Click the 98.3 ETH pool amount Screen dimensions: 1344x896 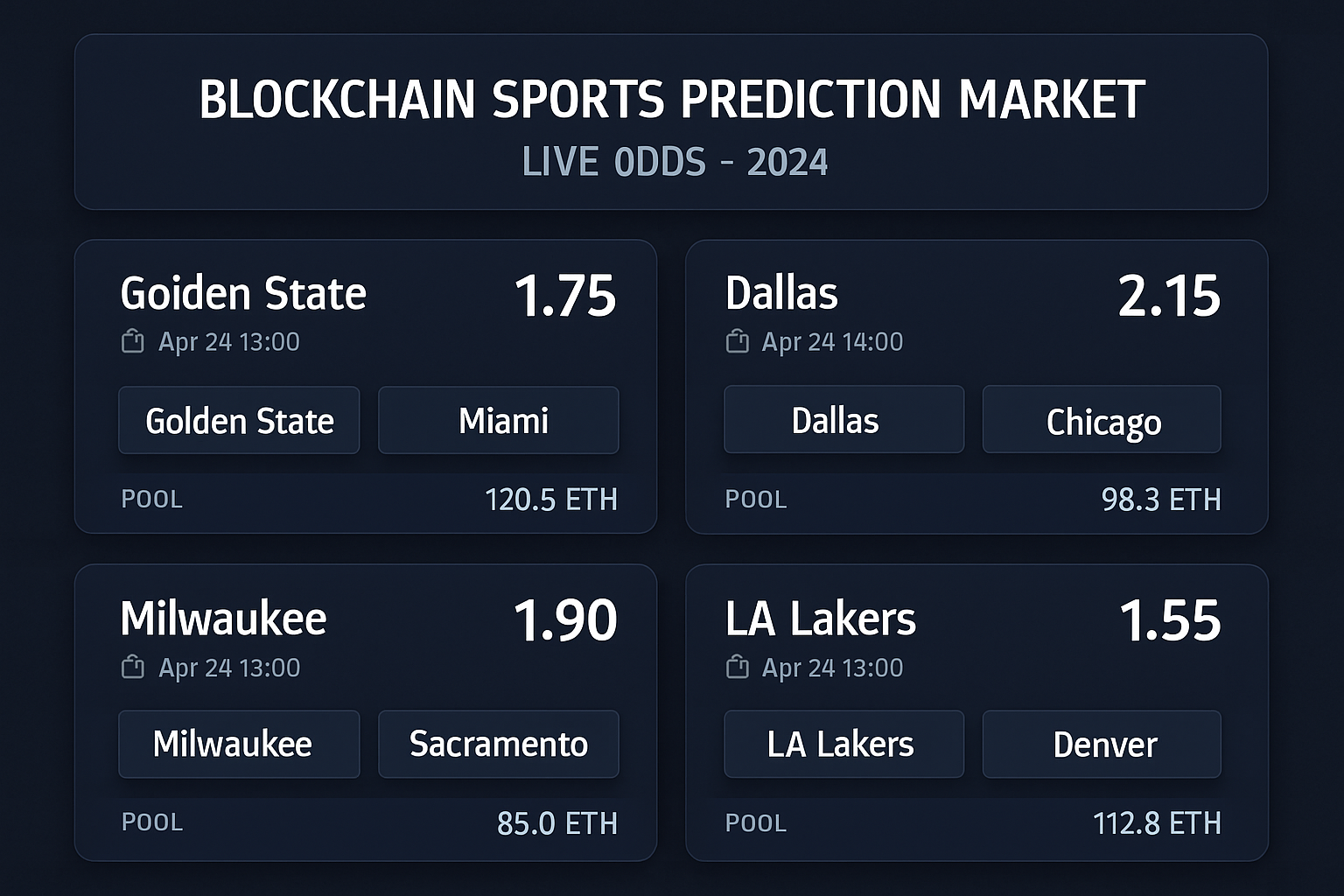click(1161, 500)
